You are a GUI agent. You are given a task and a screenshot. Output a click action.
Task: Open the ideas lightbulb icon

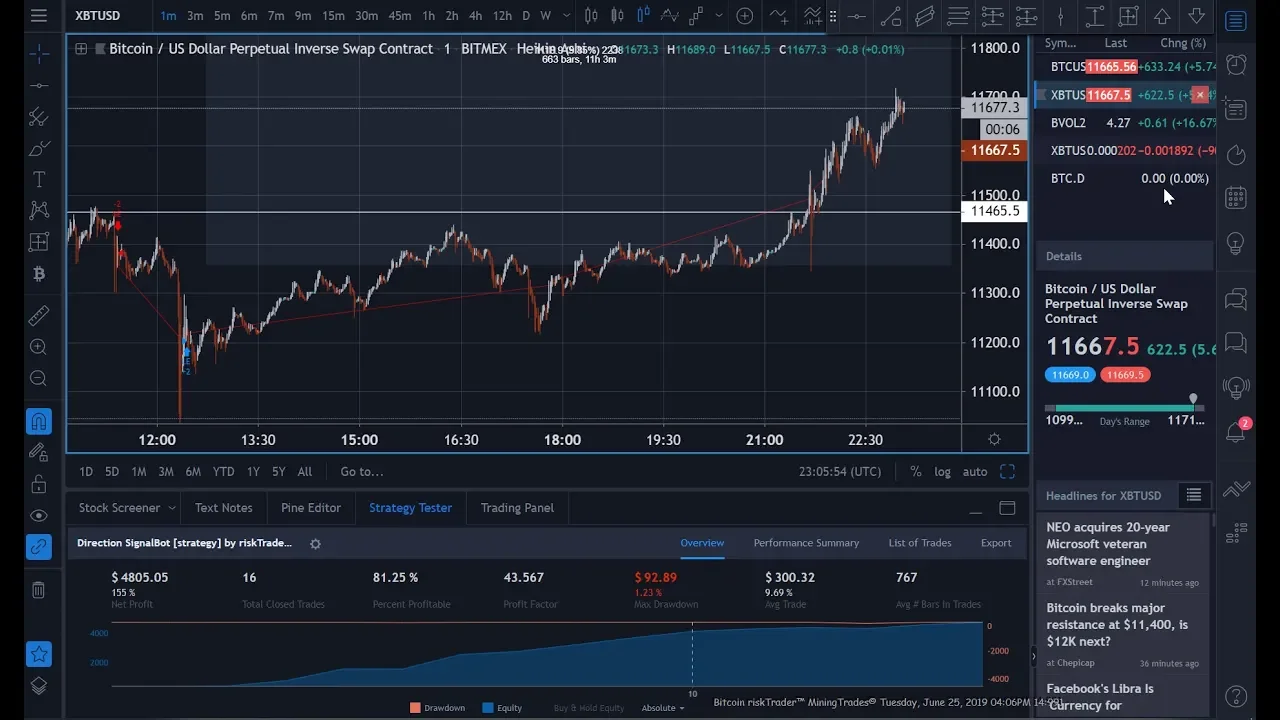1236,243
